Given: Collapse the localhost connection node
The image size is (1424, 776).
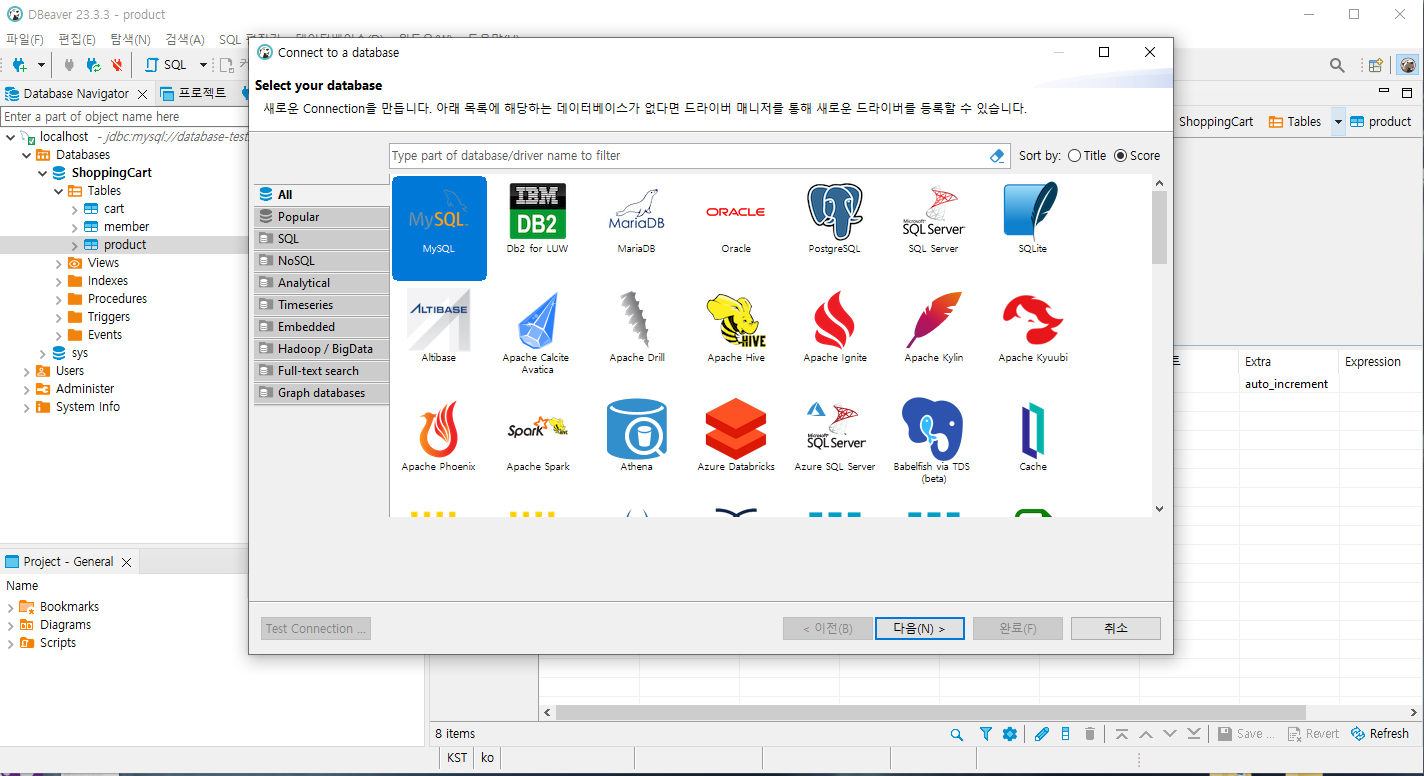Looking at the screenshot, I should (10, 137).
